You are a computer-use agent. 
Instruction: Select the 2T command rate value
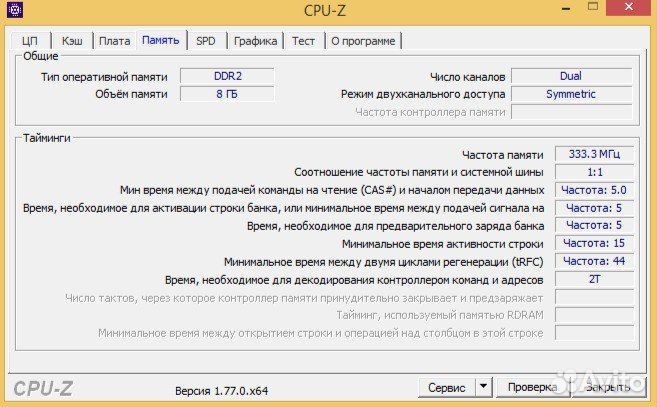[594, 279]
